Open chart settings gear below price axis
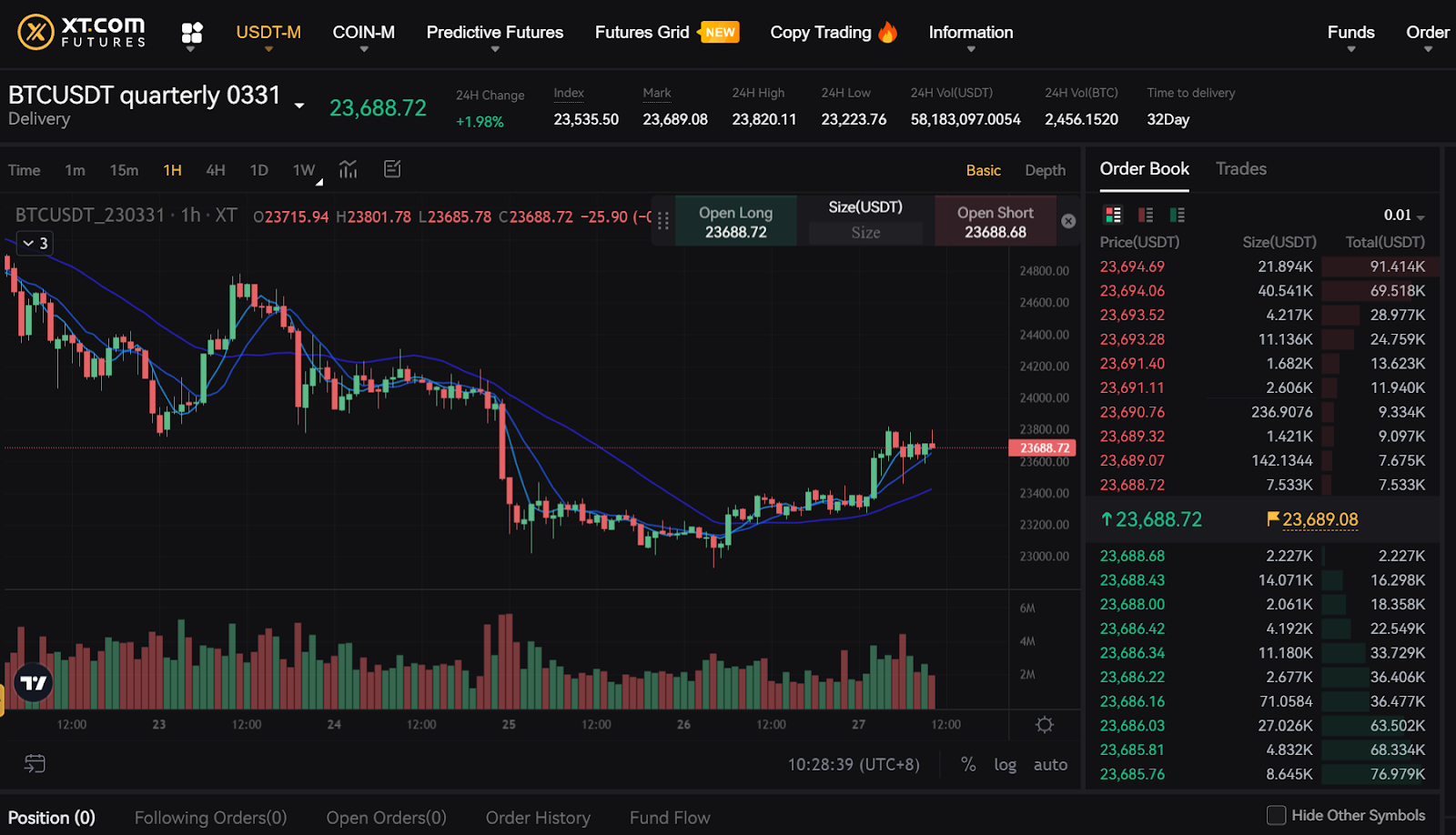Screen dimensions: 1456x835 (x=1044, y=725)
